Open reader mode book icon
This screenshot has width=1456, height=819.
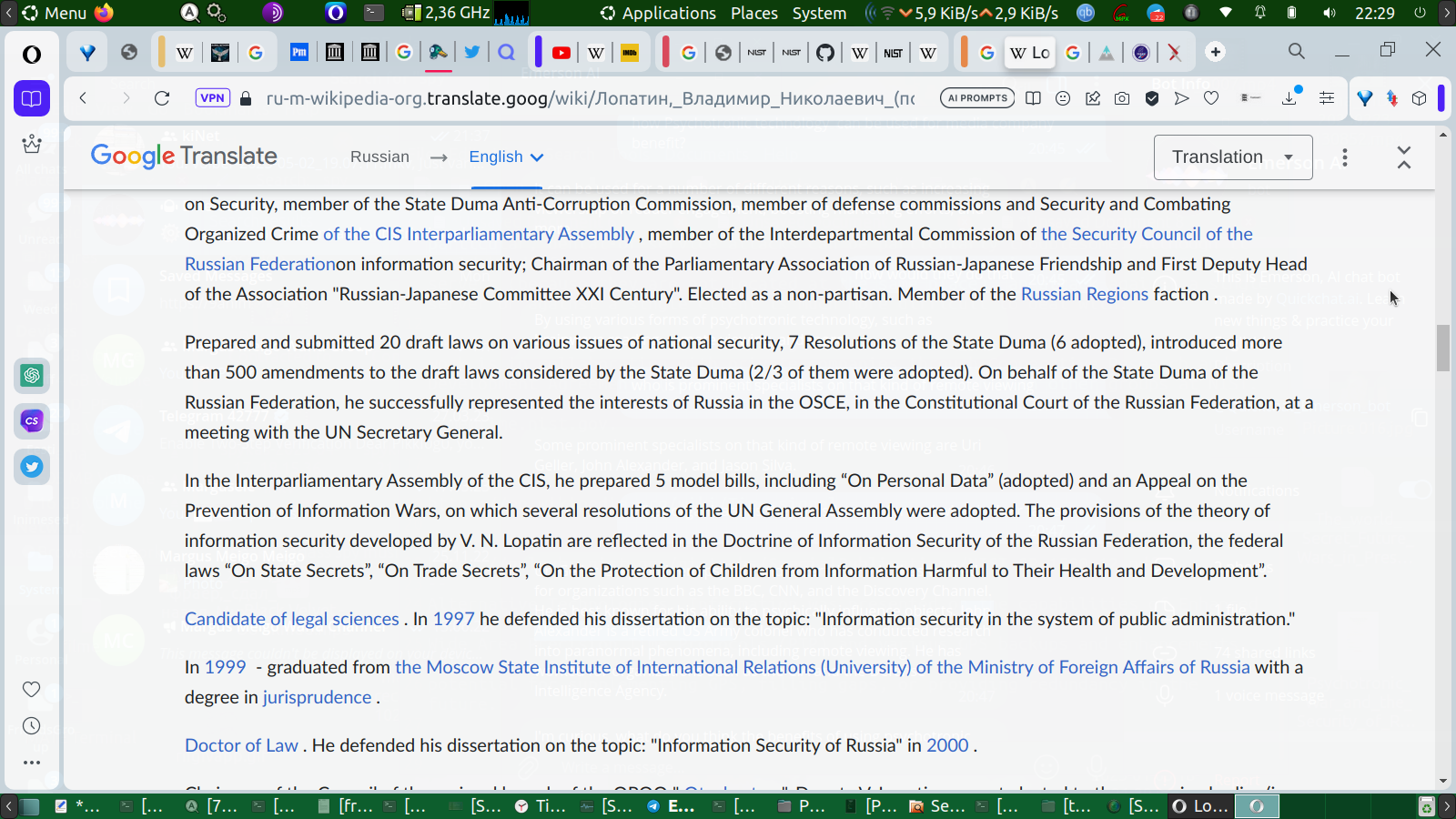coord(1033,98)
